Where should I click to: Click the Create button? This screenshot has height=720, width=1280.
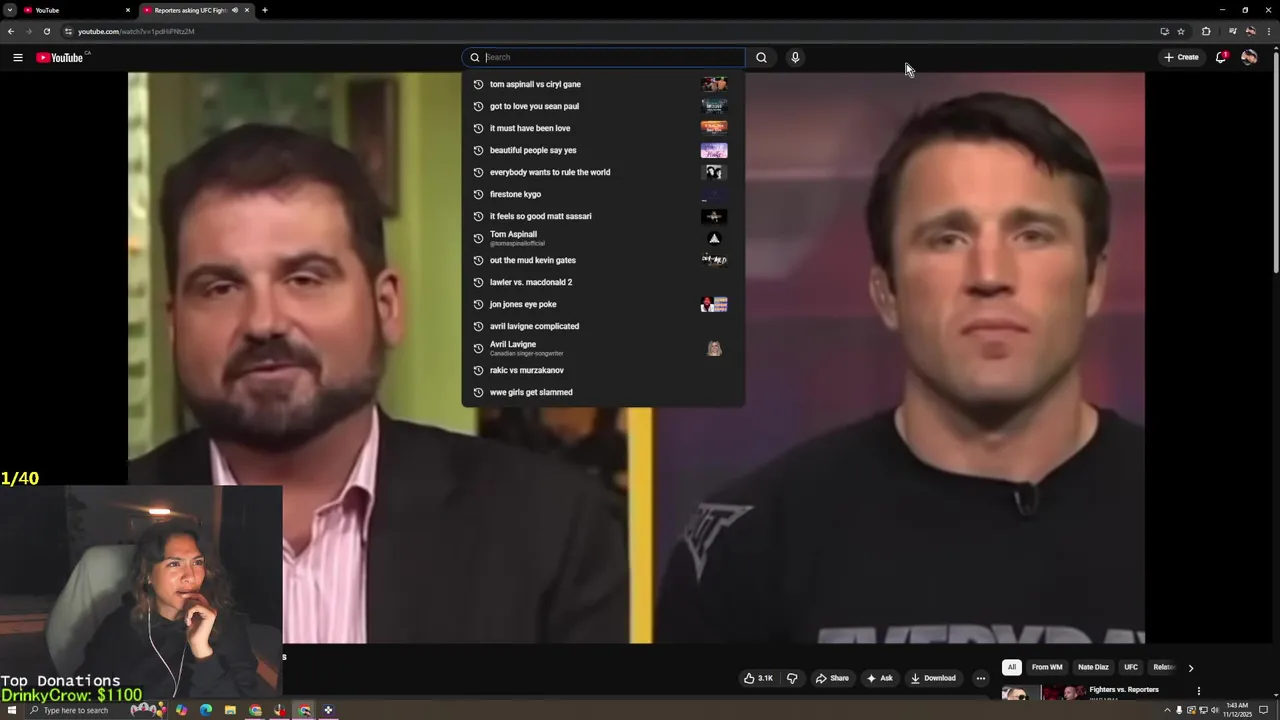1181,57
